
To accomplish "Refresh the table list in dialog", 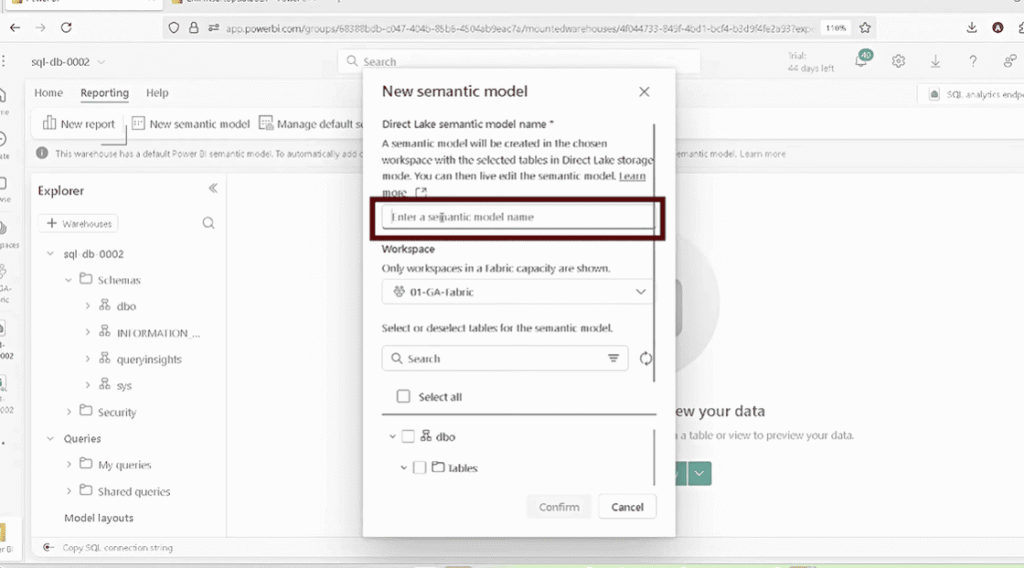I will click(x=645, y=358).
